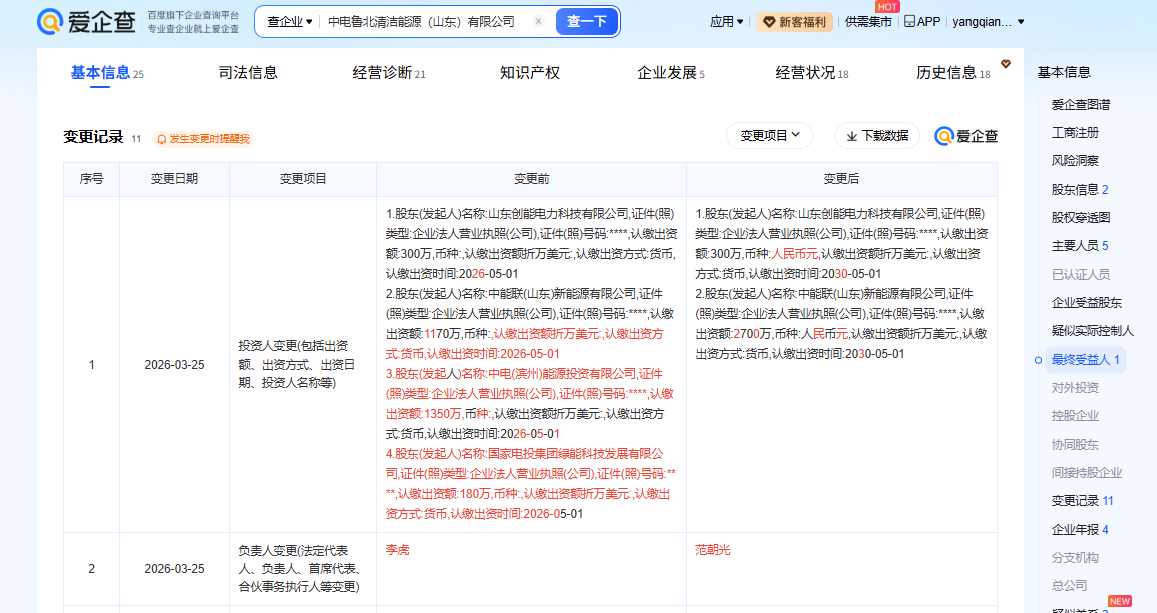Click the 查一下 search button
Image resolution: width=1157 pixels, height=613 pixels.
pyautogui.click(x=586, y=21)
